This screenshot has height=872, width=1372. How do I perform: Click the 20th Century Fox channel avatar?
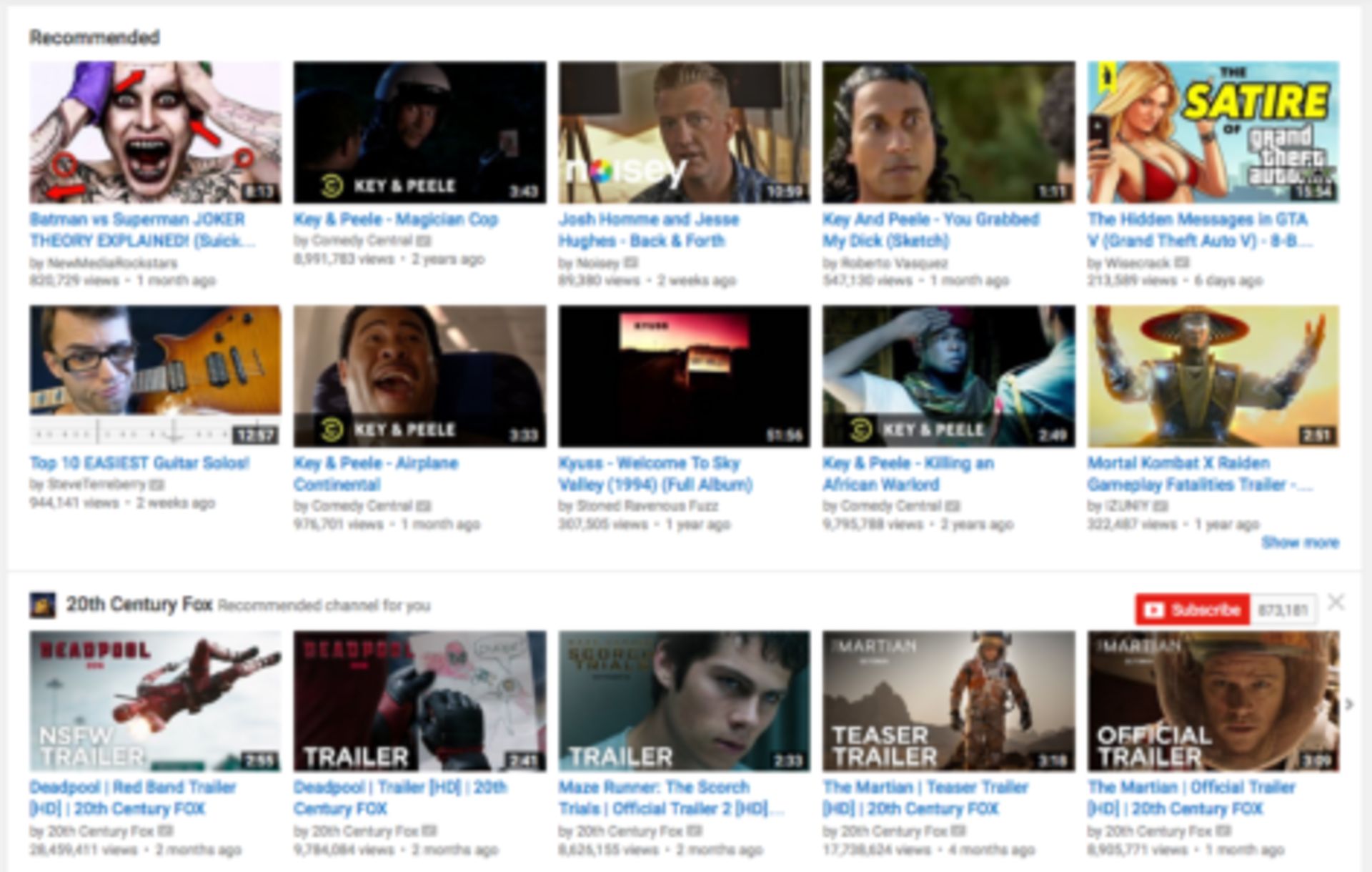click(x=44, y=606)
